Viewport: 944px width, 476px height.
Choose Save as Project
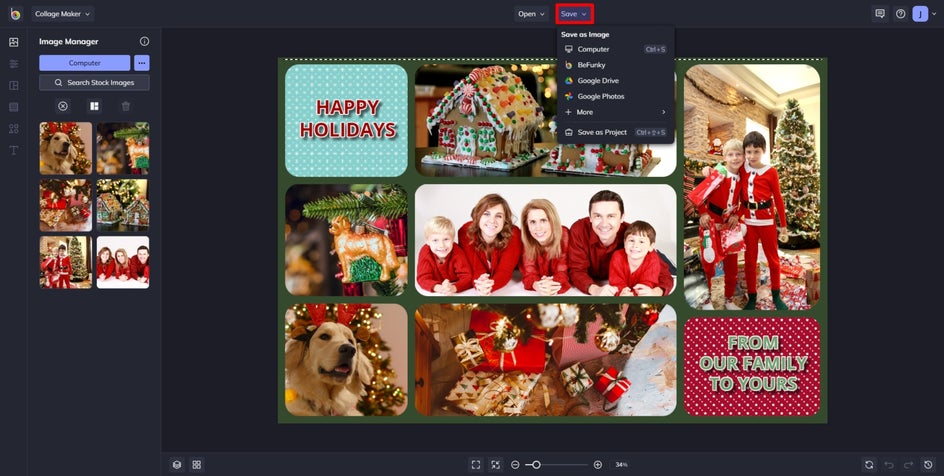coord(615,132)
